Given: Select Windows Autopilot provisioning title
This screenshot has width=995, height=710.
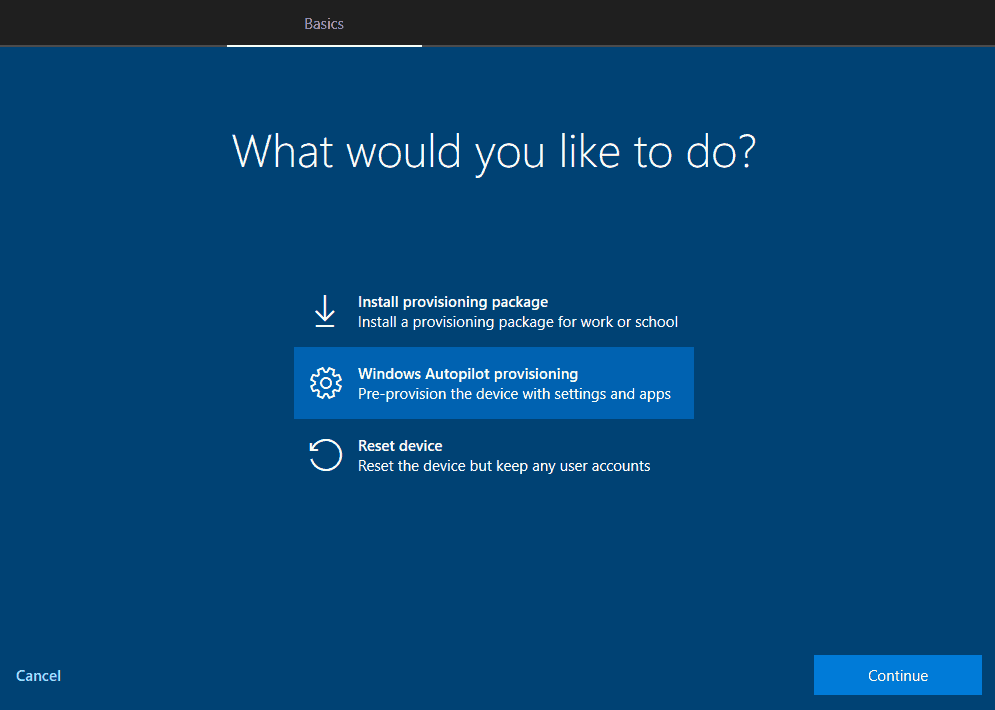Looking at the screenshot, I should (468, 374).
